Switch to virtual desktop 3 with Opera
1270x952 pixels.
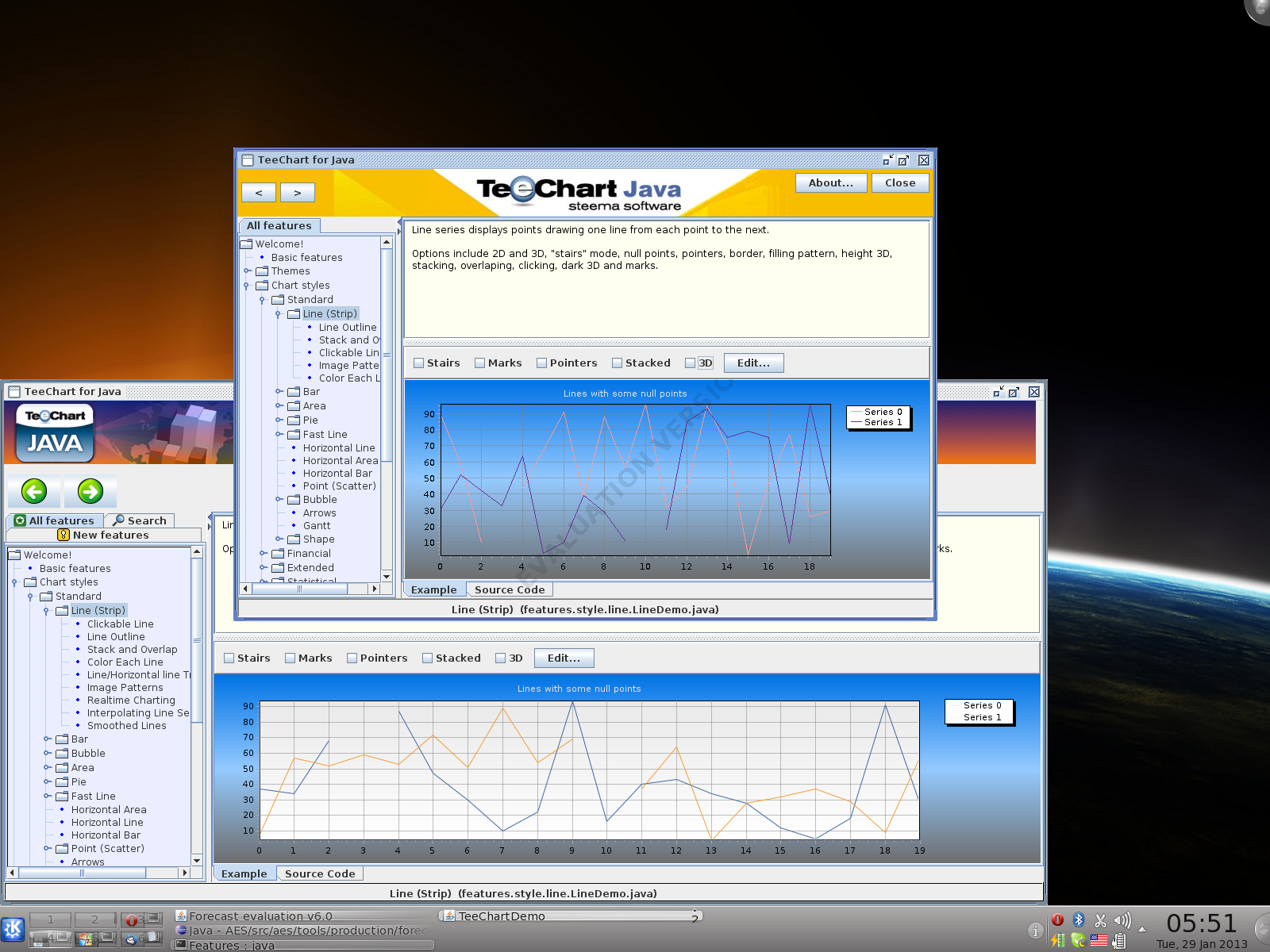coord(141,919)
